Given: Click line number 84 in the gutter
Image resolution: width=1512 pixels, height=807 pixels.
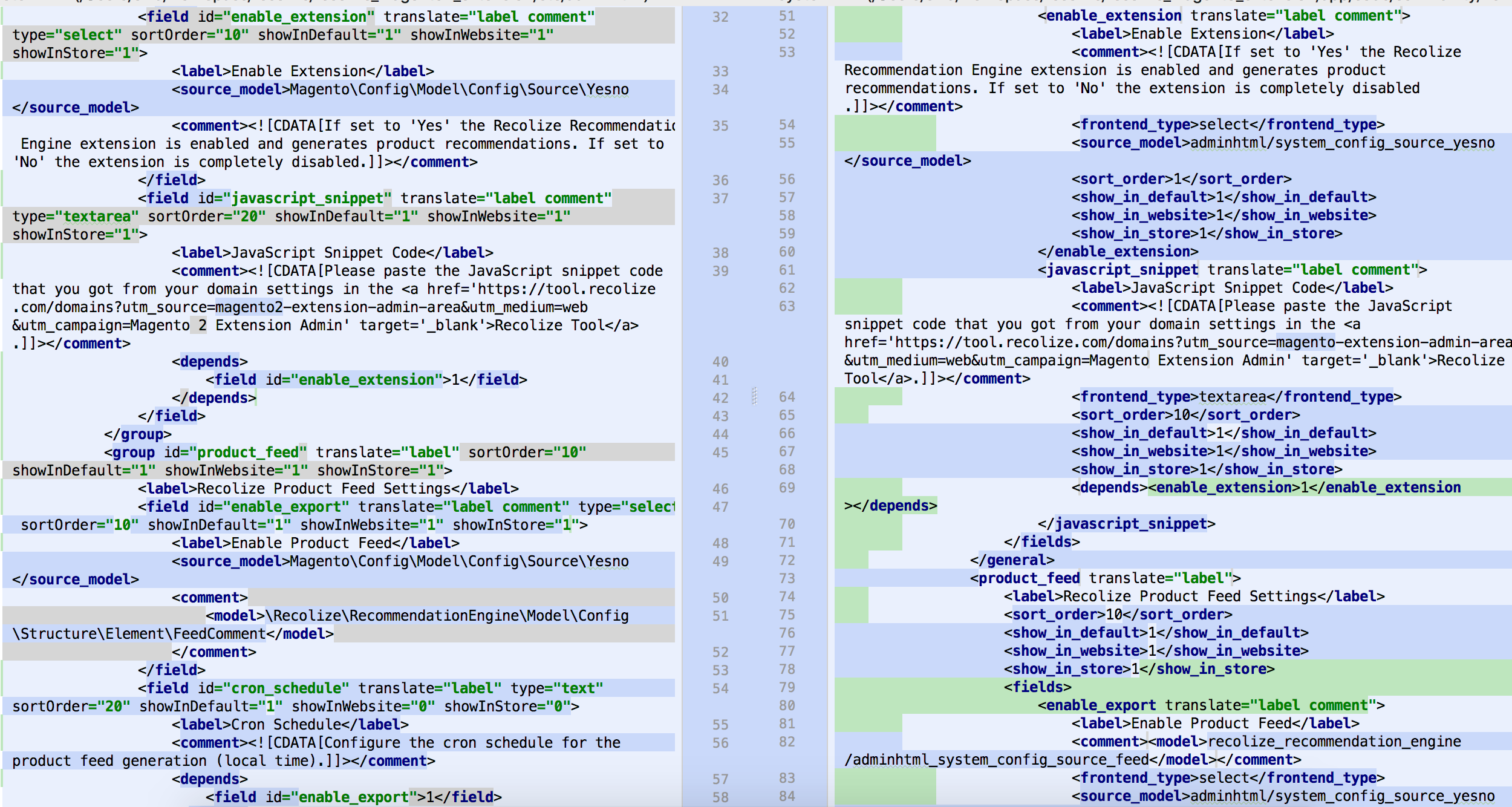Looking at the screenshot, I should click(x=787, y=796).
